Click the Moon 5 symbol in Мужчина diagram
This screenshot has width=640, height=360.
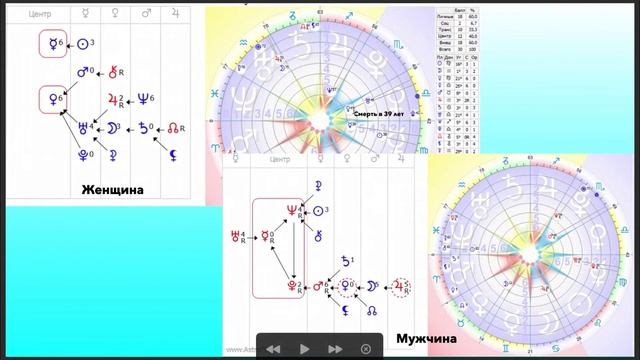click(372, 286)
